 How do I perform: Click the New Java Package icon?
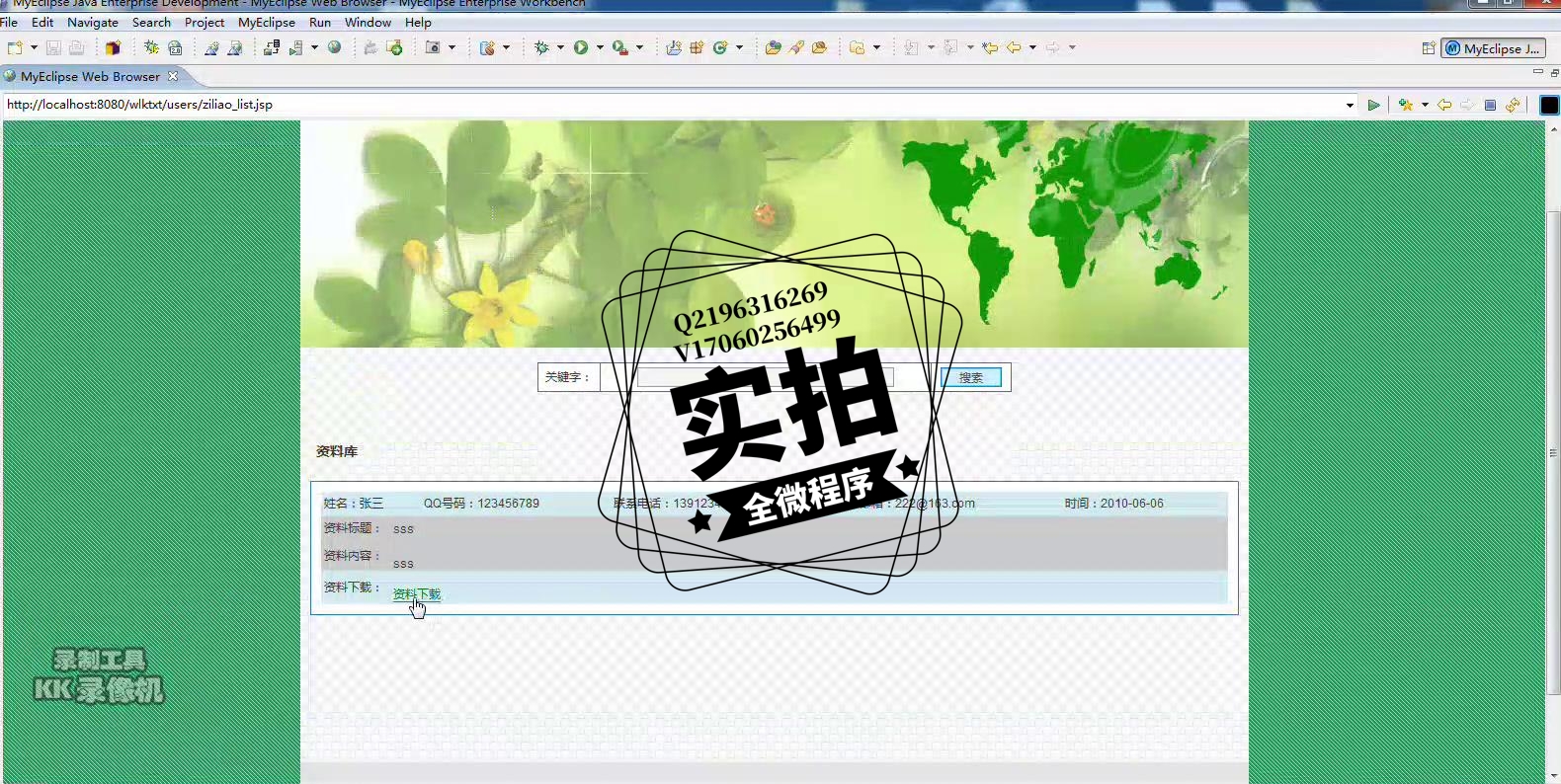[x=697, y=47]
